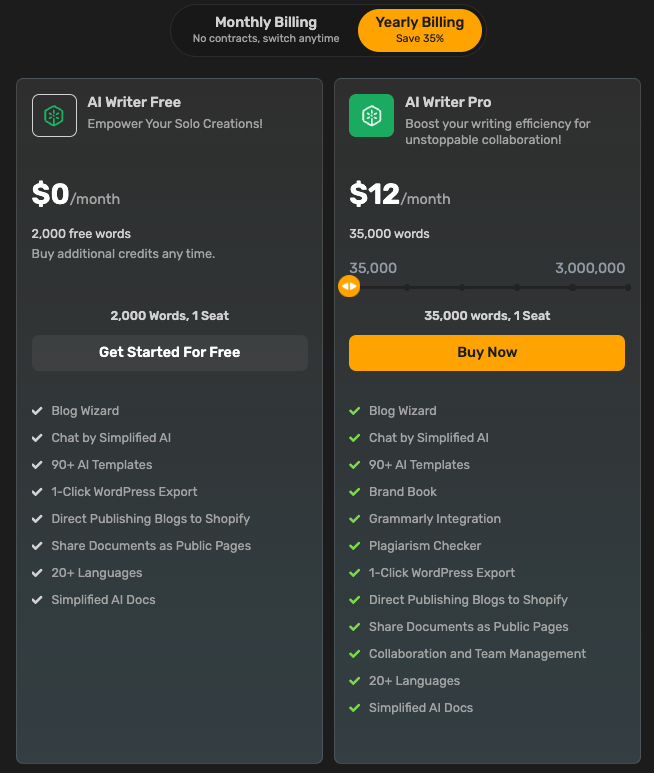The height and width of the screenshot is (773, 654).
Task: Select the Yearly Billing option
Action: point(420,30)
